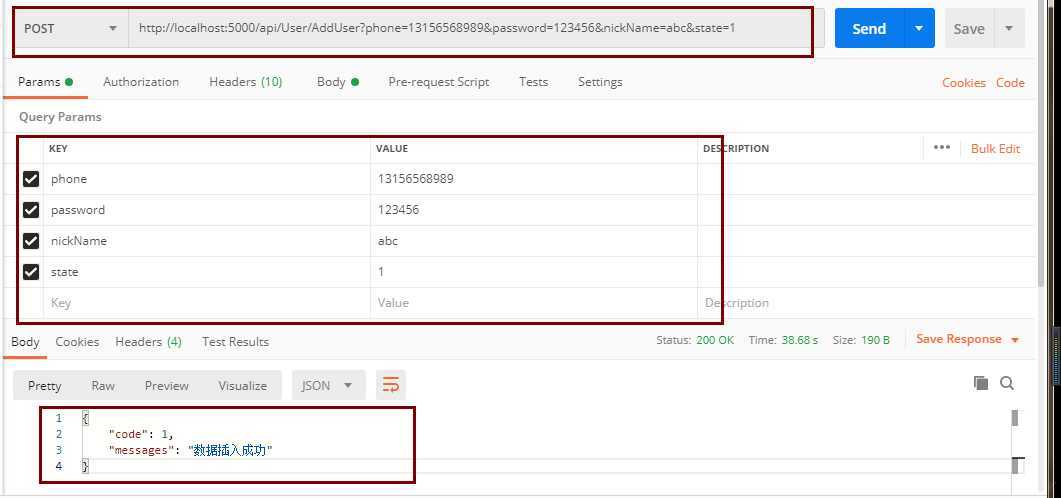This screenshot has height=498, width=1061.
Task: Click the empty Value placeholder field
Action: [x=533, y=303]
